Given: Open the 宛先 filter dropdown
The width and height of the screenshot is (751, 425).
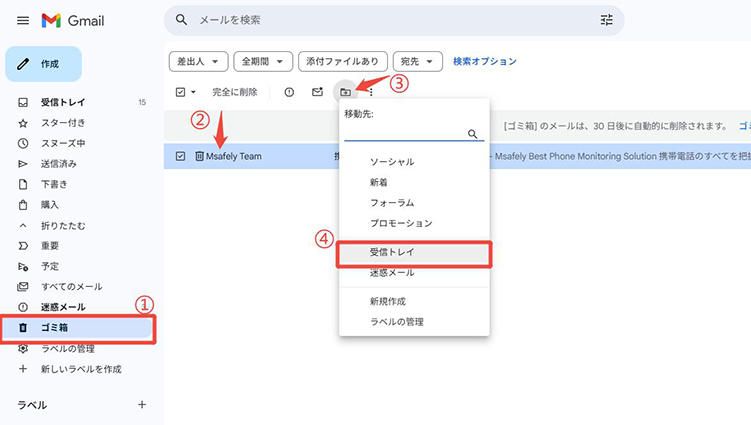Looking at the screenshot, I should (418, 61).
